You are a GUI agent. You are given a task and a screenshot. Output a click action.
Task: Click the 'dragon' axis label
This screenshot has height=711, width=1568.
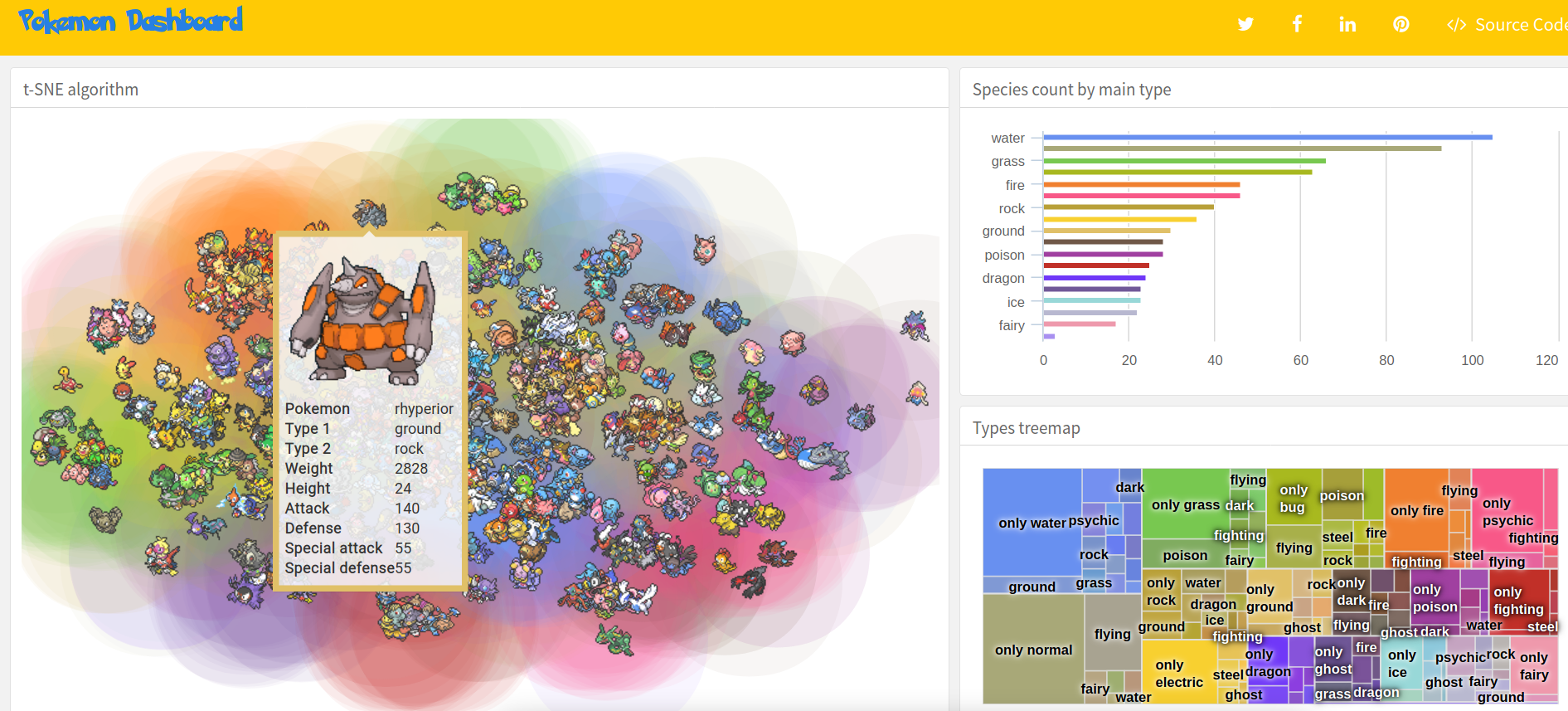click(1003, 278)
